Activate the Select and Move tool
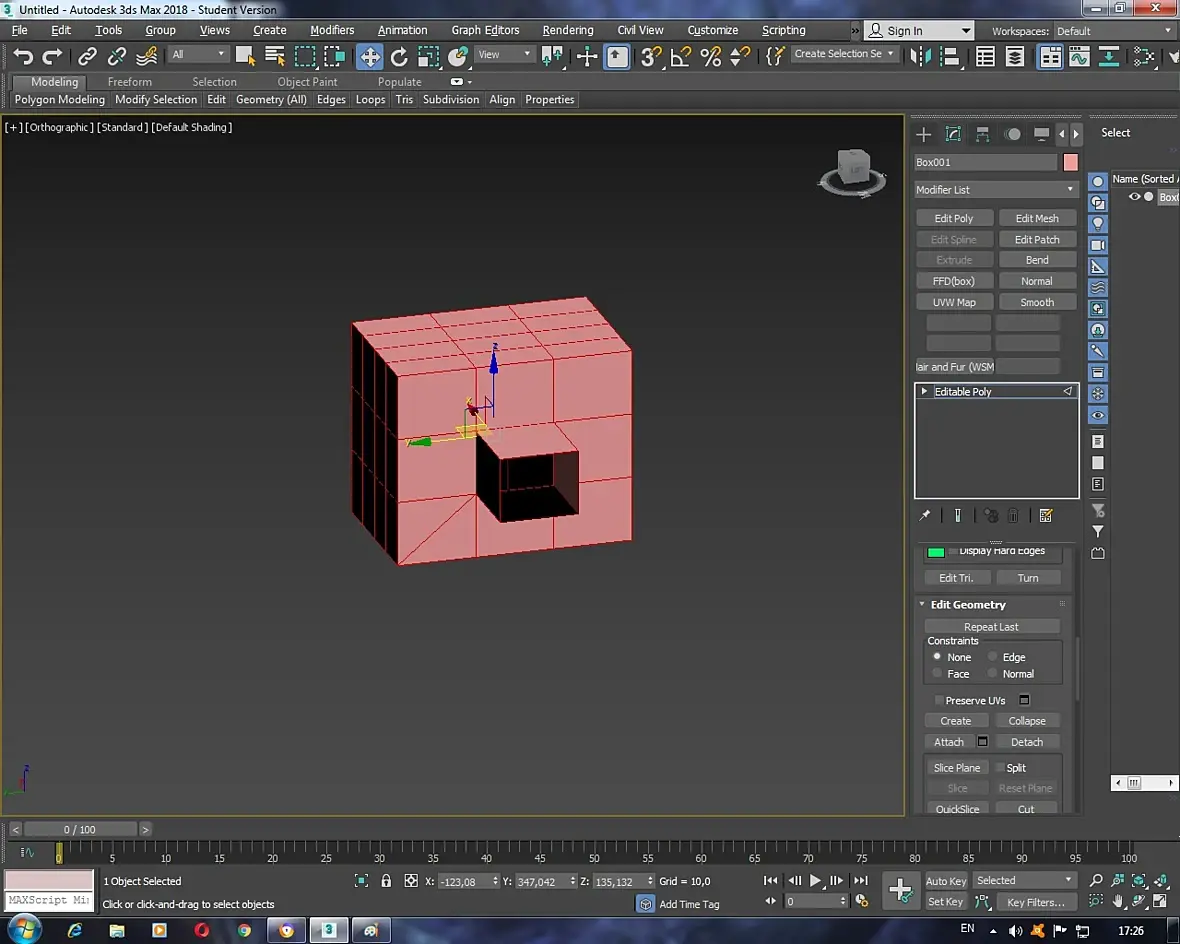Image resolution: width=1180 pixels, height=944 pixels. [x=370, y=56]
